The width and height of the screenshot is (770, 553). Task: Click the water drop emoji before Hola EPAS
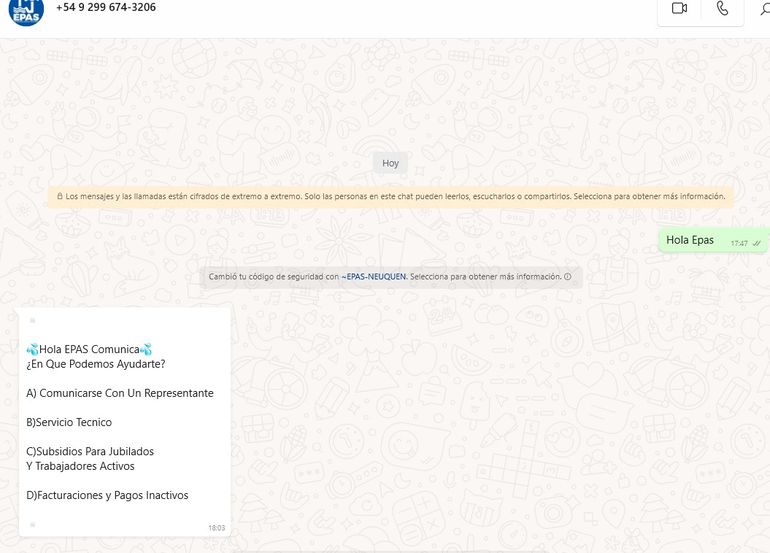click(x=32, y=349)
